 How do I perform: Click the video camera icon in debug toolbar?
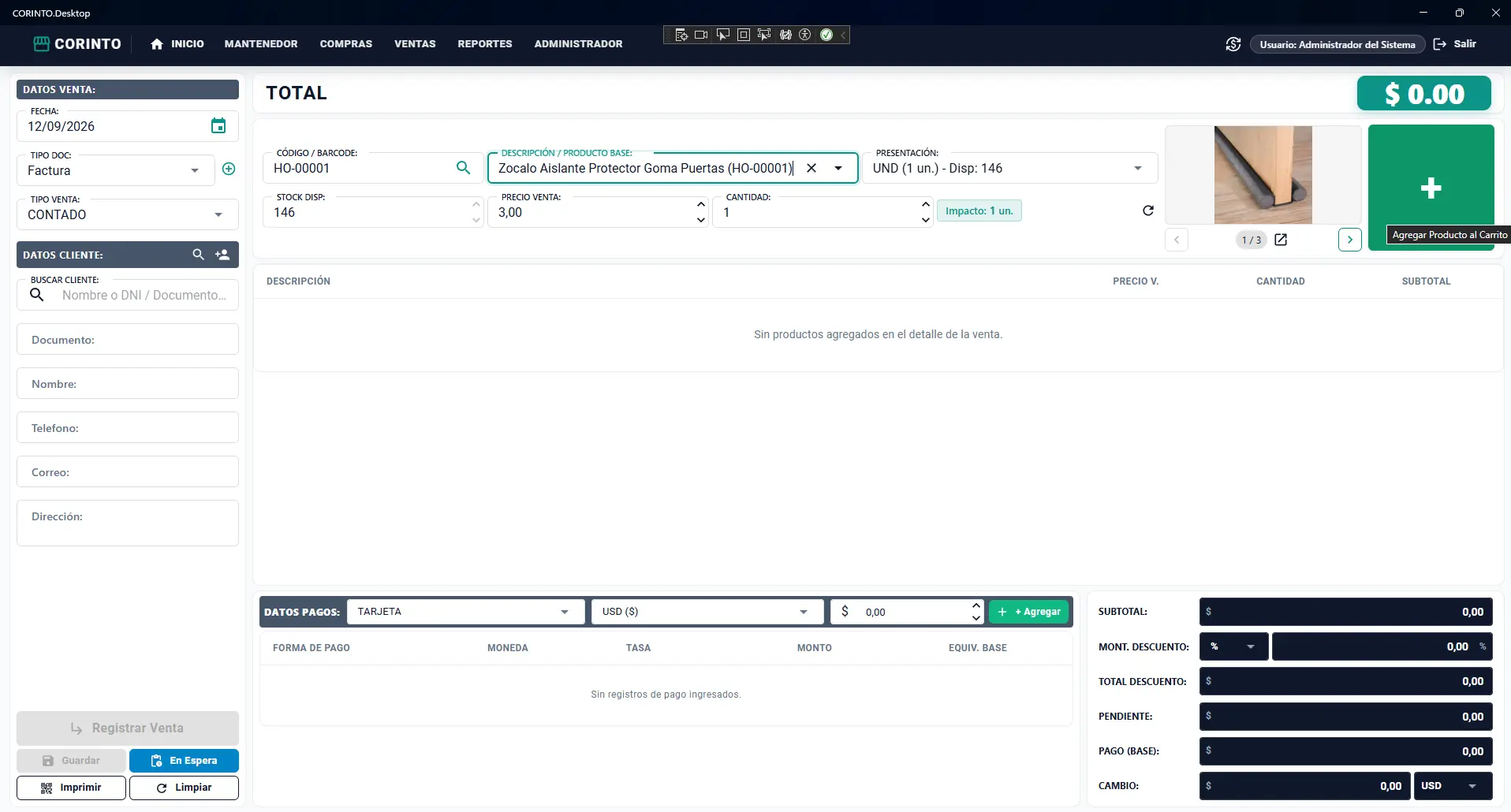(701, 35)
